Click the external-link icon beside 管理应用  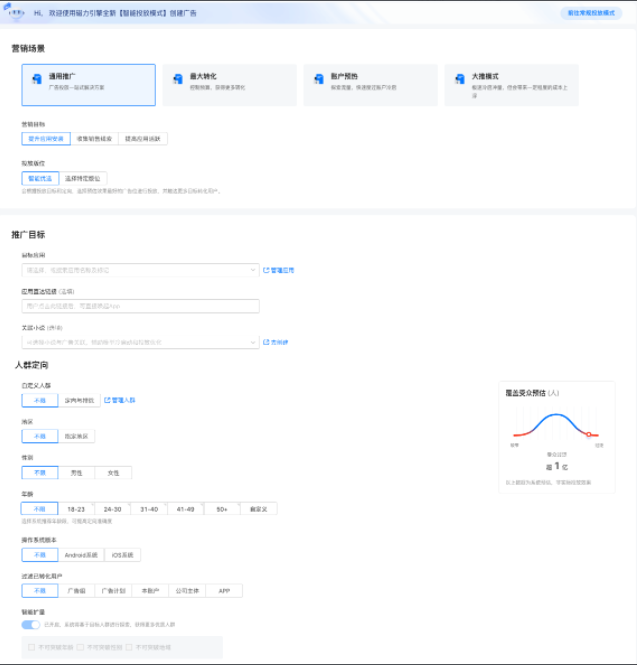[266, 270]
